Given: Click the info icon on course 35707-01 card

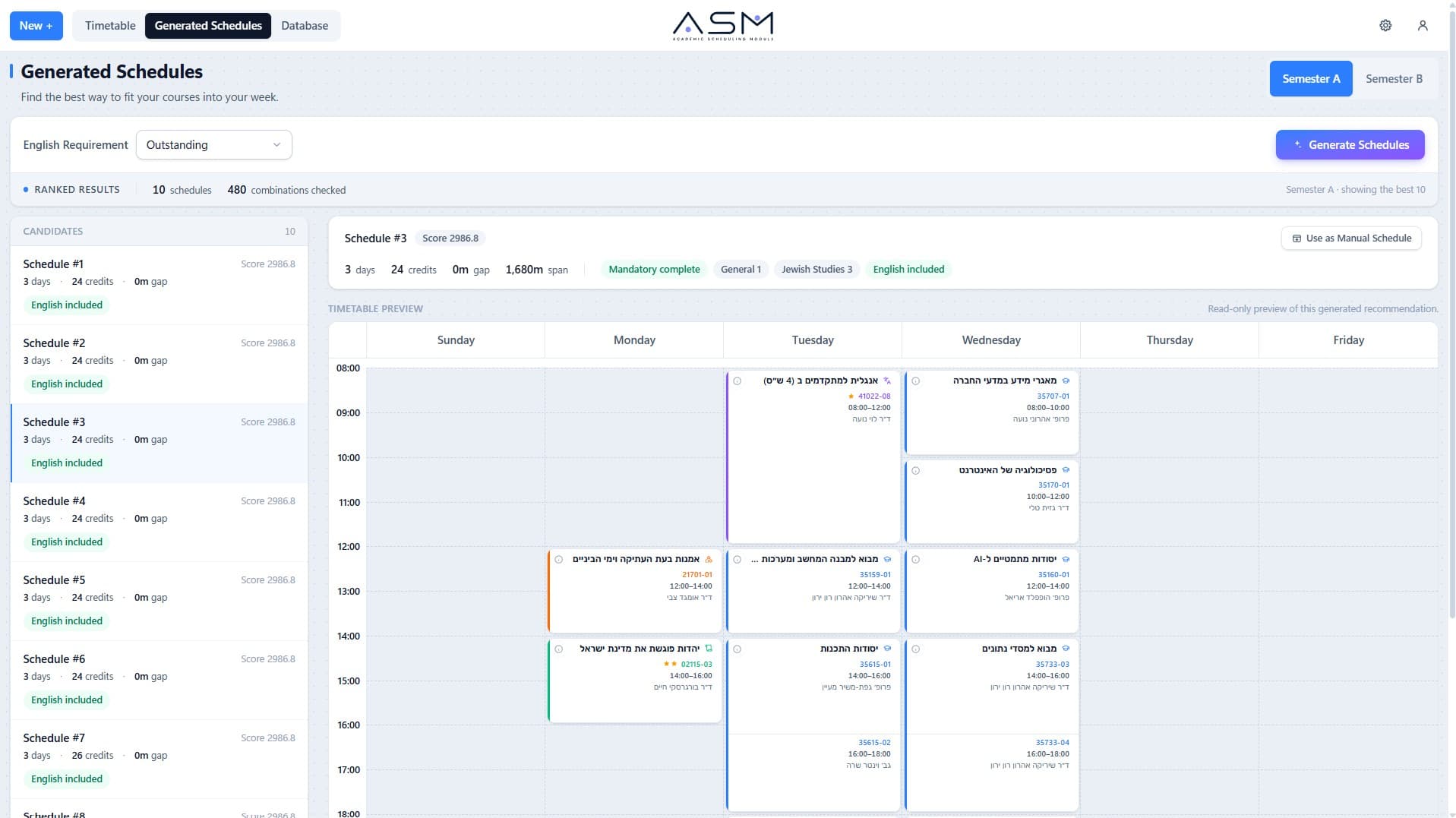Looking at the screenshot, I should pyautogui.click(x=915, y=381).
